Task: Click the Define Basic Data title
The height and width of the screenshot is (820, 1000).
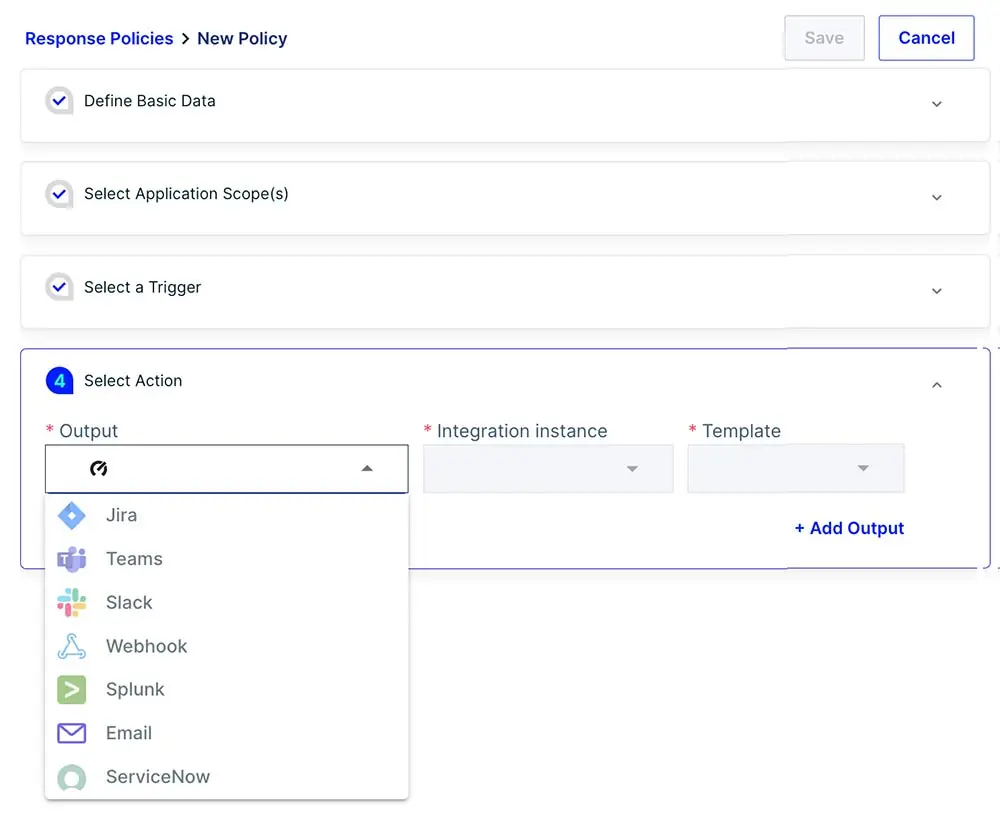Action: pos(150,101)
